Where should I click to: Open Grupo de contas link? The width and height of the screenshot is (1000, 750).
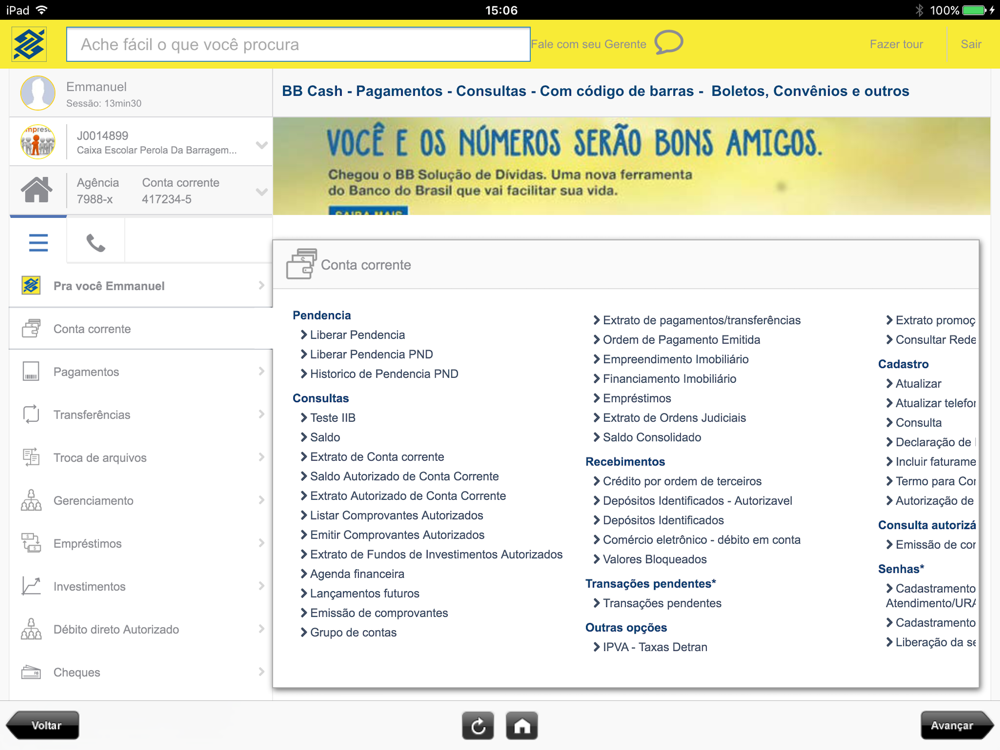pyautogui.click(x=353, y=633)
